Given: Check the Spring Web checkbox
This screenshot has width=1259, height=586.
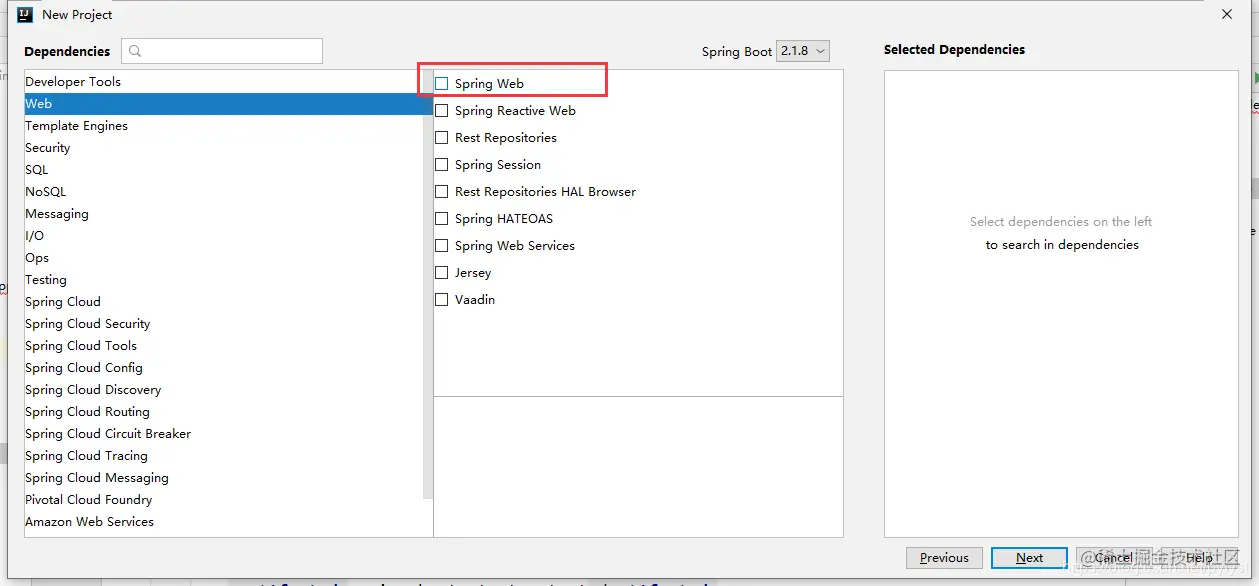Looking at the screenshot, I should coord(441,84).
